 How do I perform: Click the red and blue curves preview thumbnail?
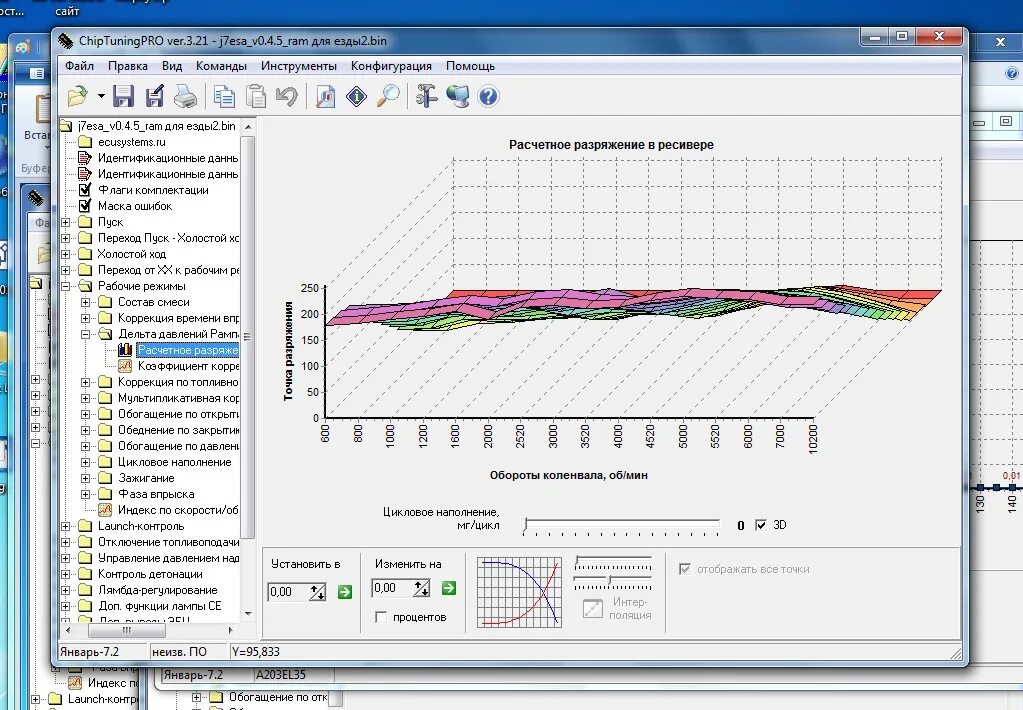click(519, 593)
